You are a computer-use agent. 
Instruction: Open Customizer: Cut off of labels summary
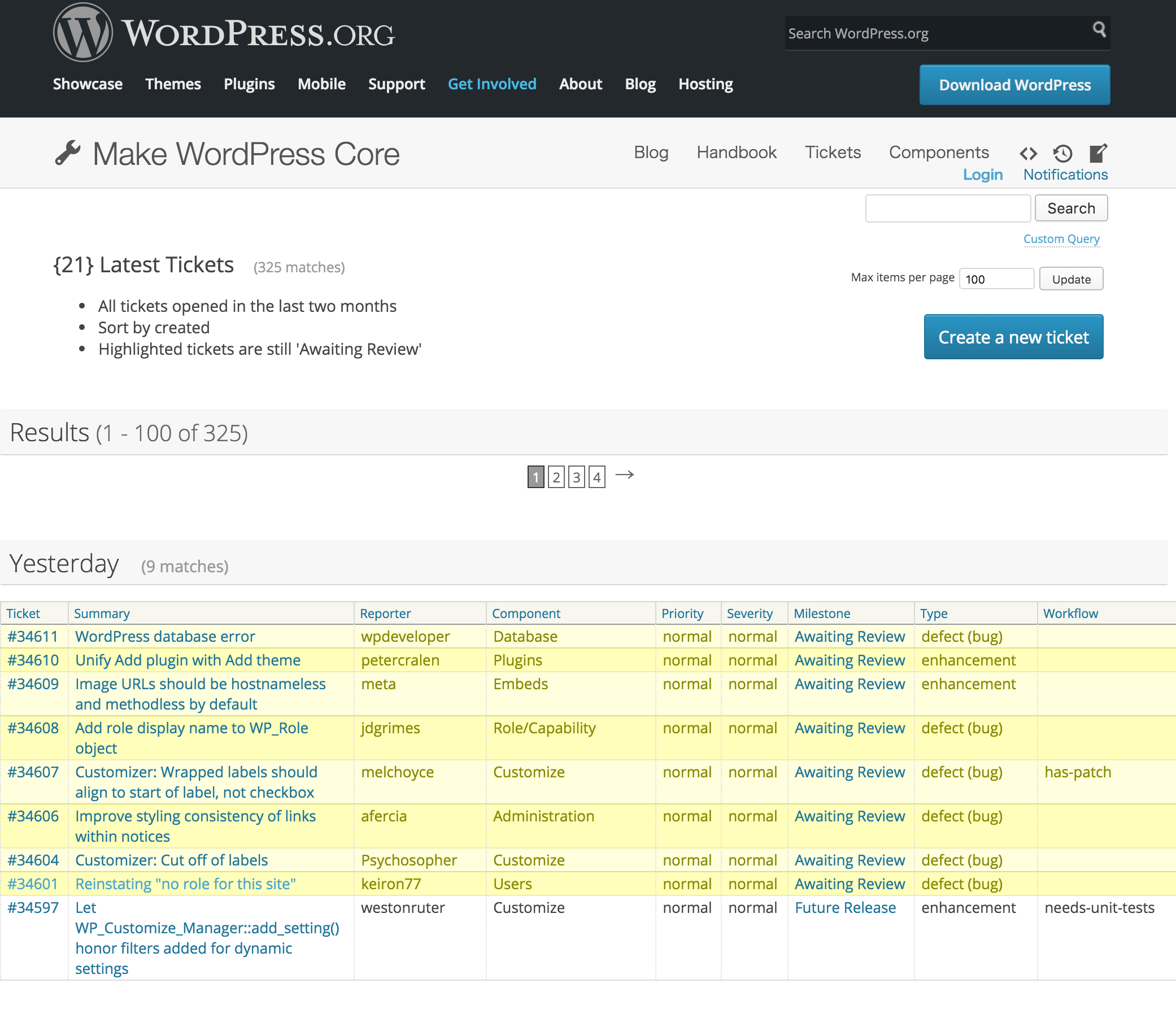click(172, 860)
